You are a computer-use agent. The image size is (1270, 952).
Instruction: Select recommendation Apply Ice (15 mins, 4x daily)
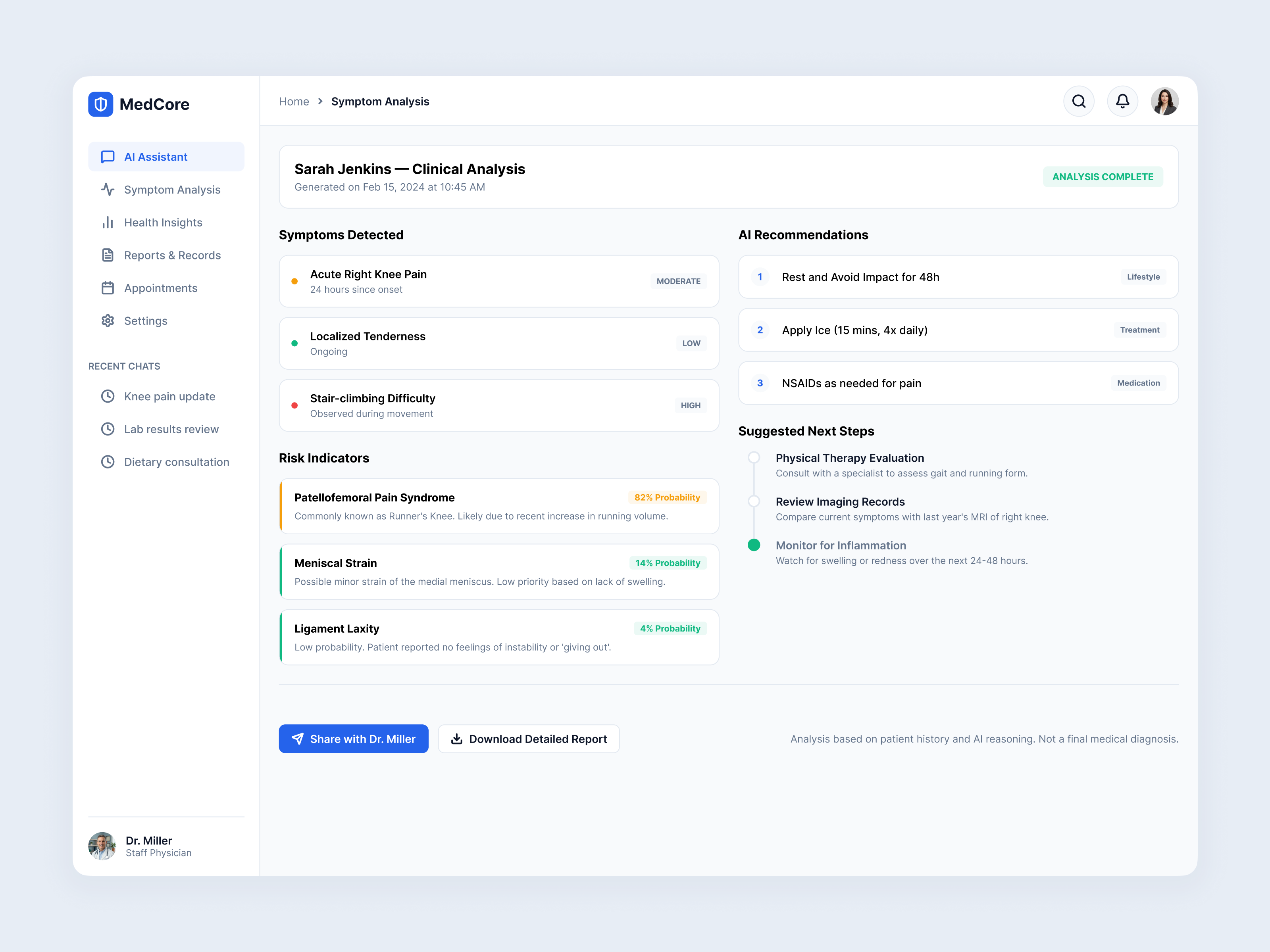(958, 330)
